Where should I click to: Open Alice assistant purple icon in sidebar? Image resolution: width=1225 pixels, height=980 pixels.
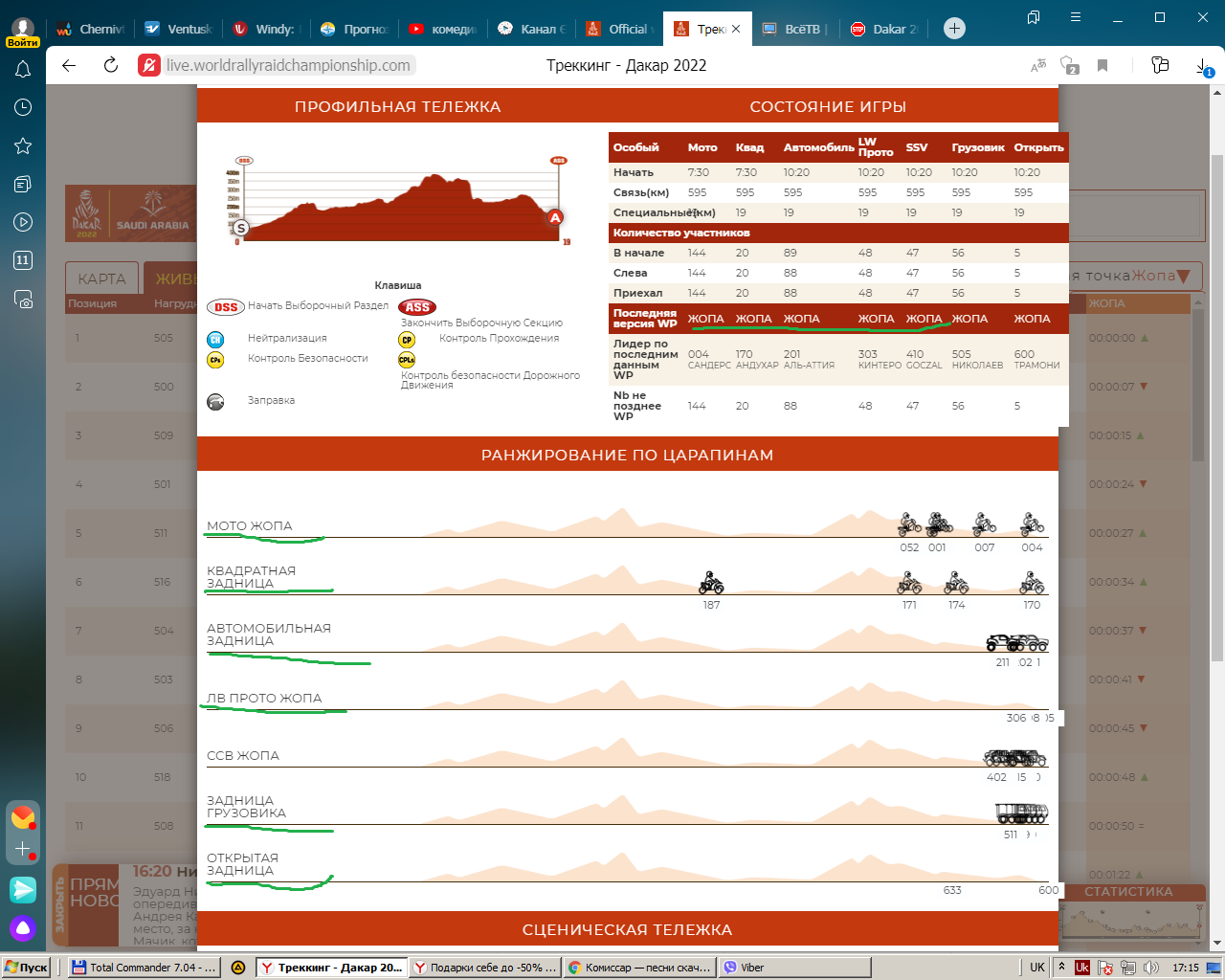[x=23, y=927]
